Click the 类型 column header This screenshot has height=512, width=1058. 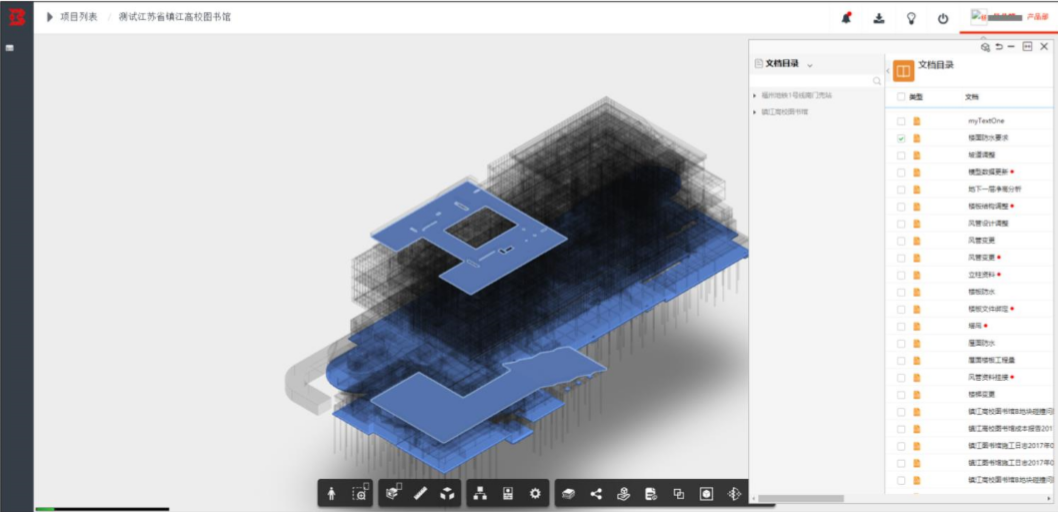[x=916, y=97]
